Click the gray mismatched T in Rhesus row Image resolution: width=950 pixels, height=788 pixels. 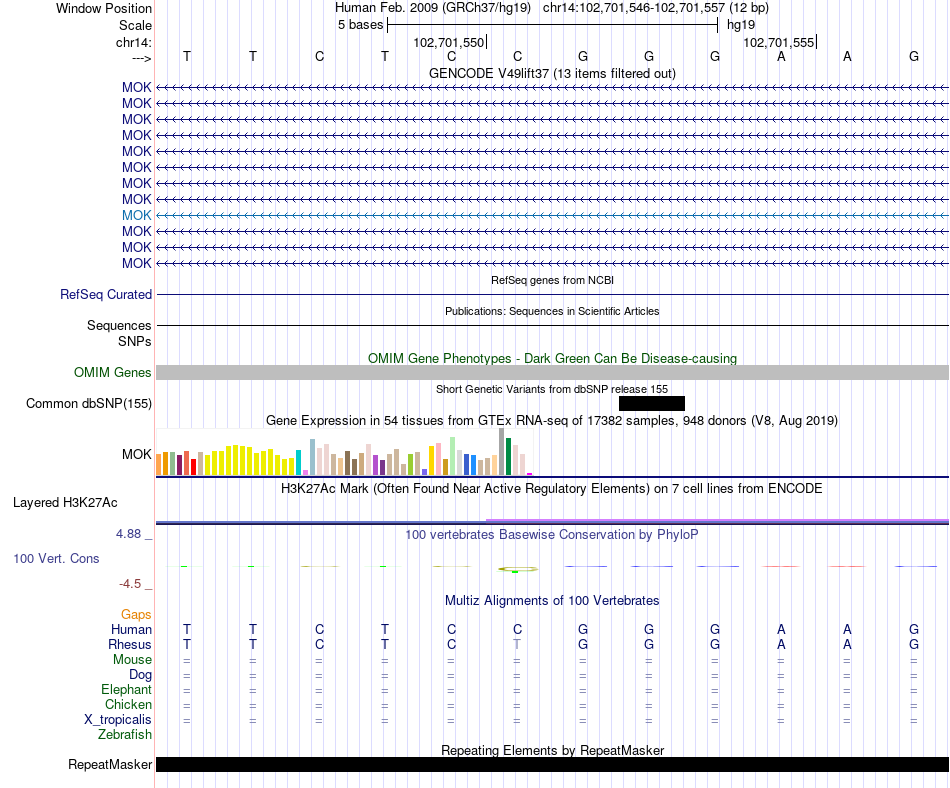coord(517,644)
